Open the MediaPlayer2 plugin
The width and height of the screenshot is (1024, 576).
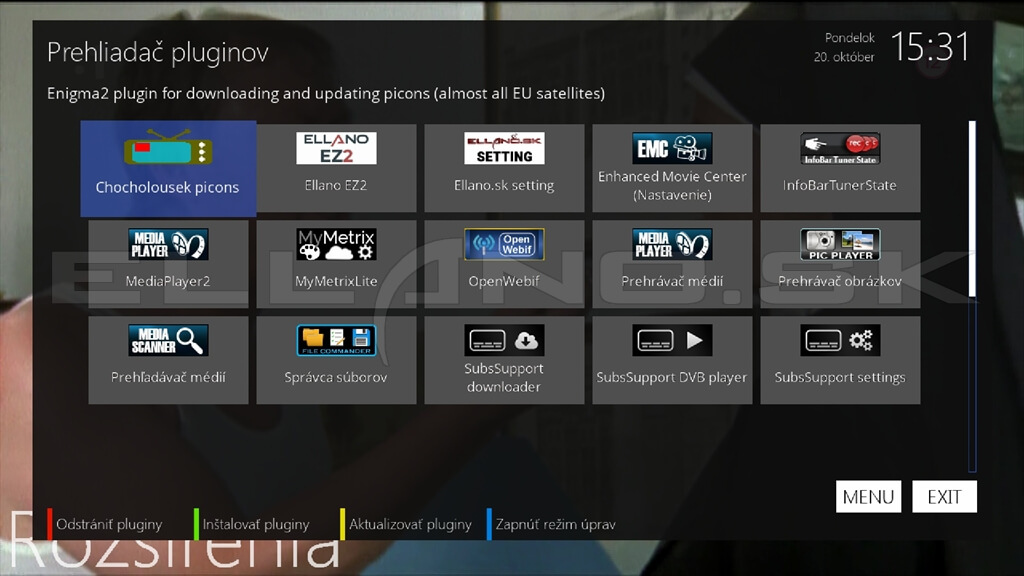click(x=168, y=264)
